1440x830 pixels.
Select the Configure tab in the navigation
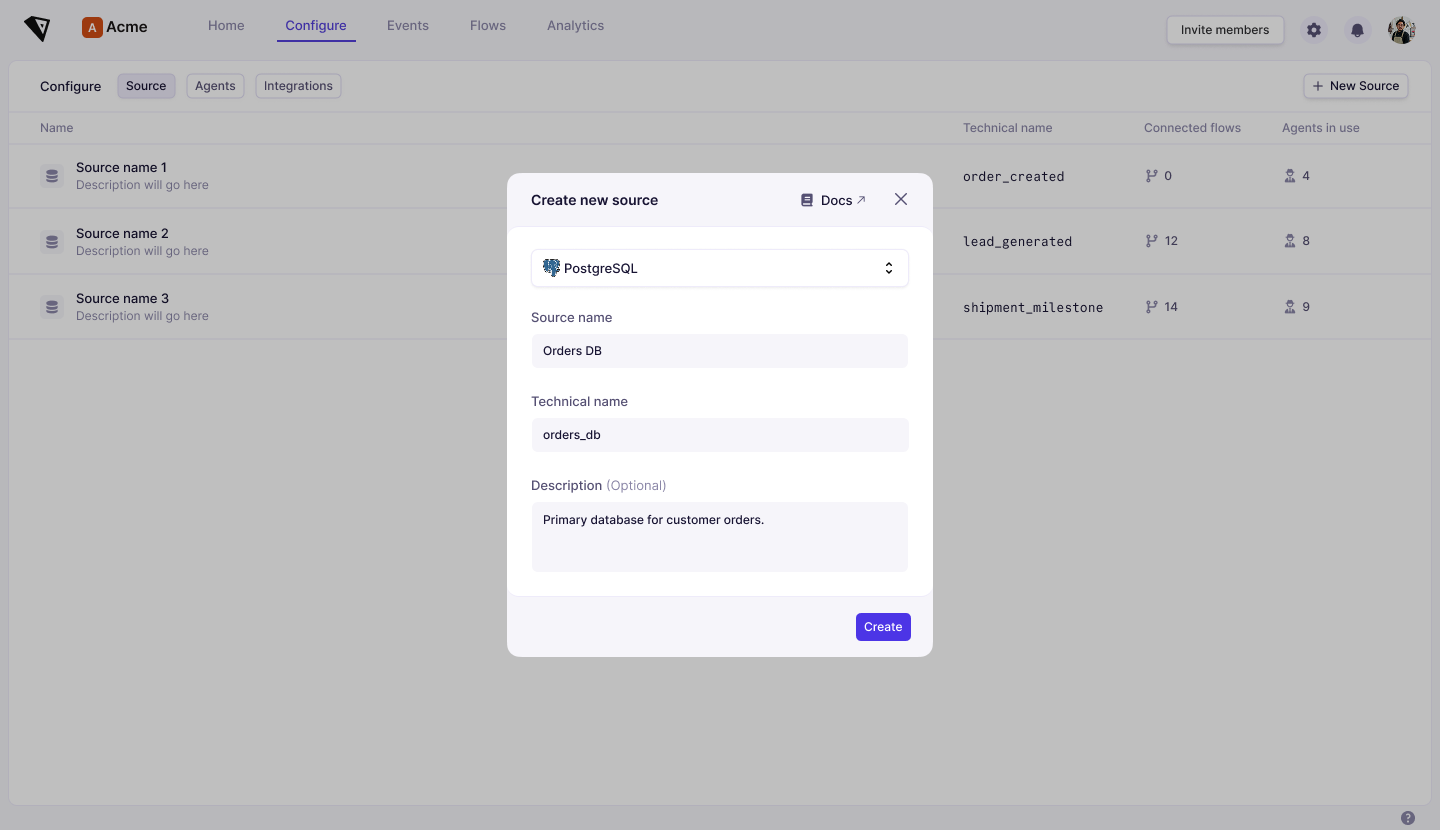pos(316,26)
